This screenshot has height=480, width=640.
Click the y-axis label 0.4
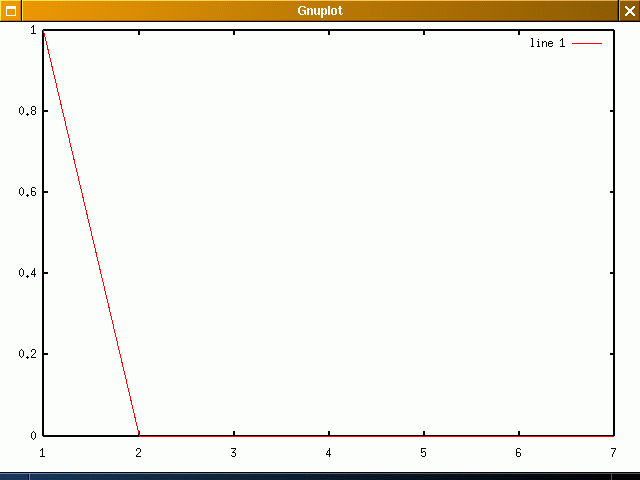(x=28, y=273)
